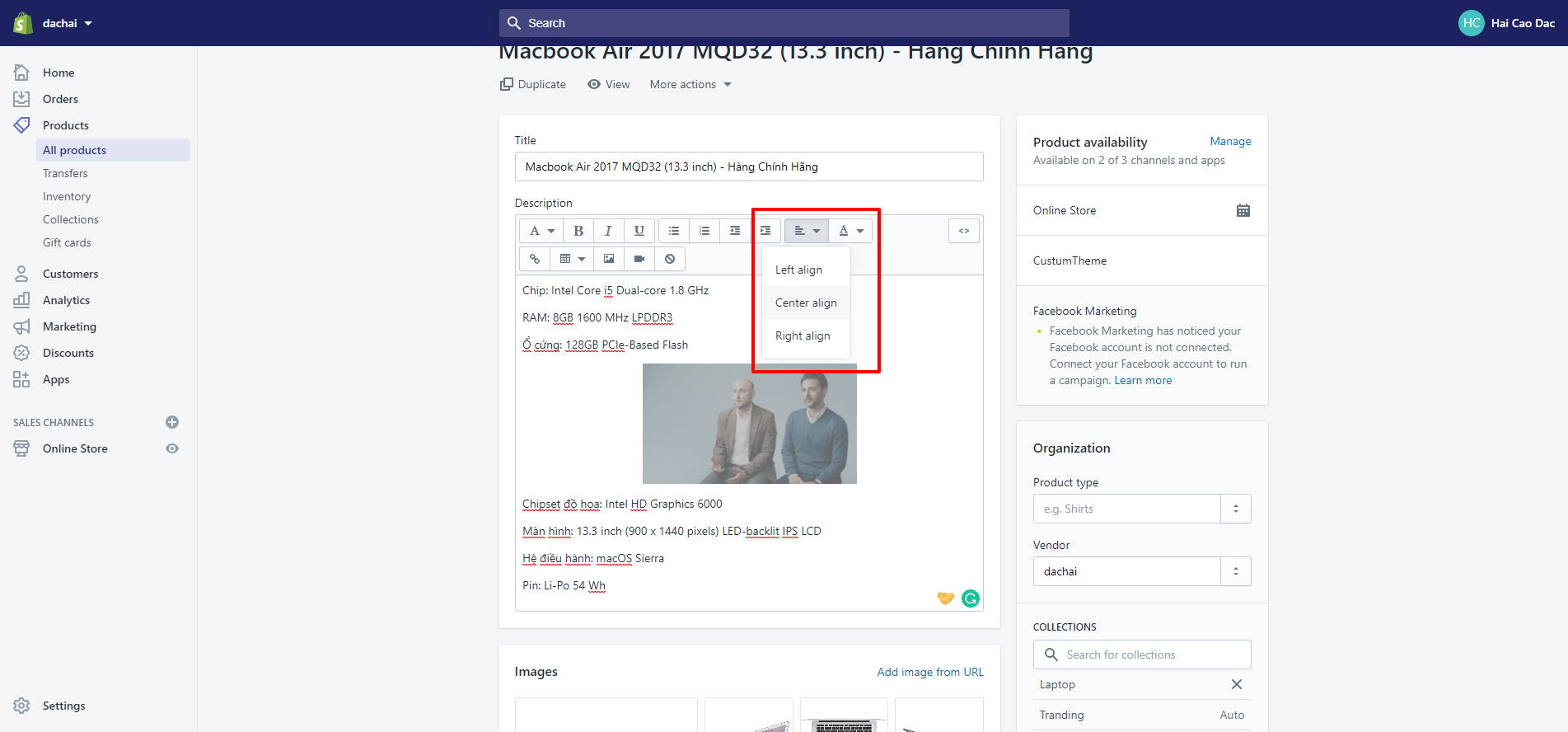
Task: Click the handshake emoji icon in editor
Action: [x=946, y=598]
